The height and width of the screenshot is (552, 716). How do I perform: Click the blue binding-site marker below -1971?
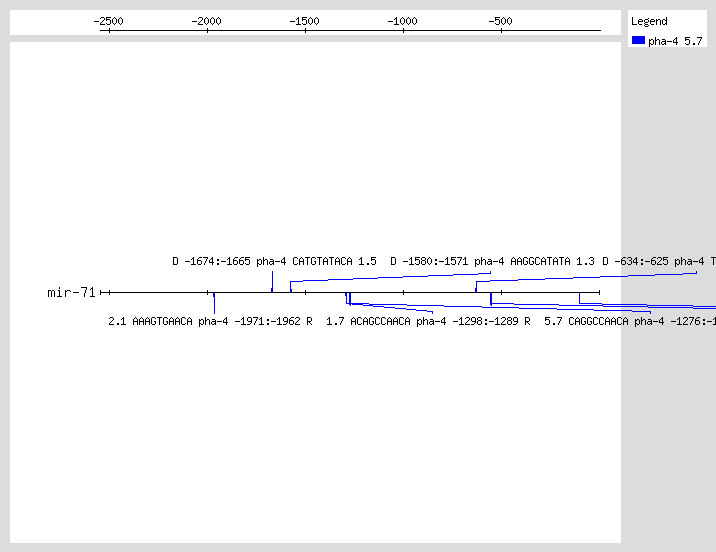click(214, 302)
